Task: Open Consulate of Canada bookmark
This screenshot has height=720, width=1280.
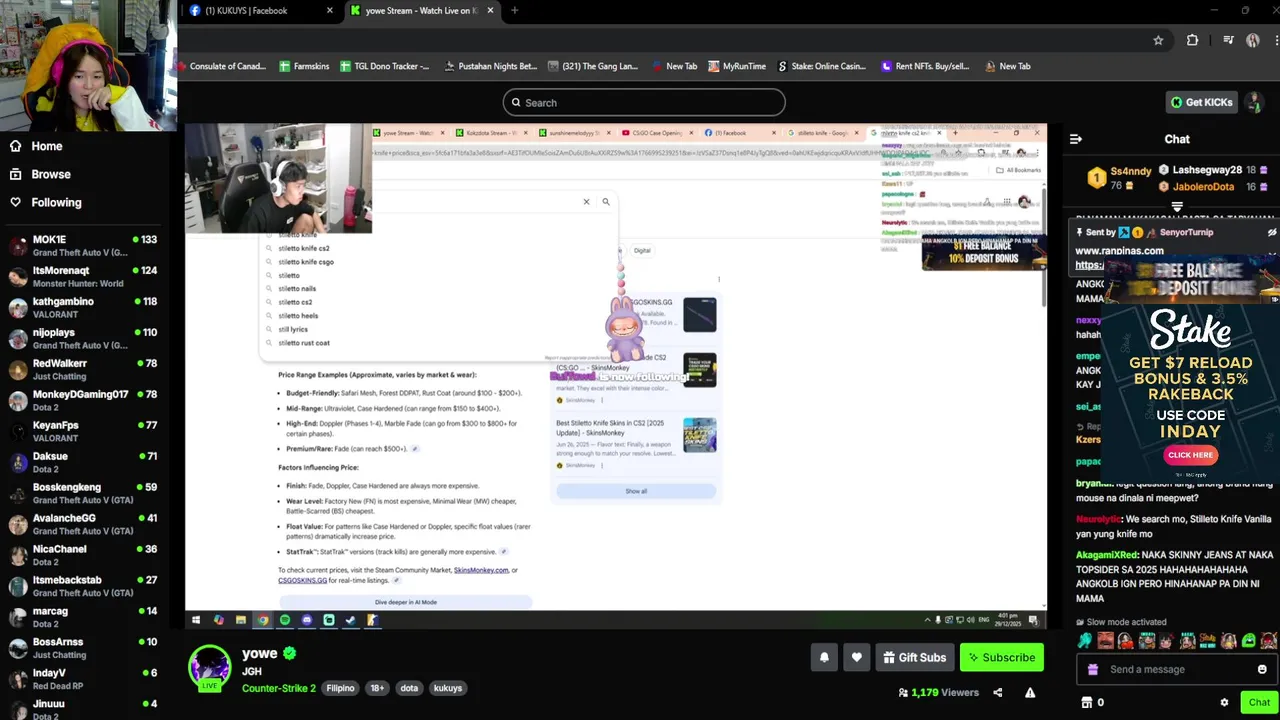Action: coord(220,66)
